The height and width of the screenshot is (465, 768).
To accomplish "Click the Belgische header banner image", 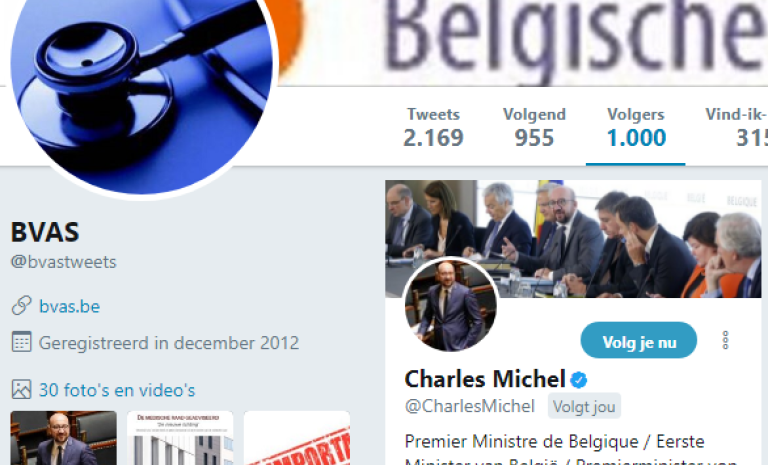I will 524,43.
